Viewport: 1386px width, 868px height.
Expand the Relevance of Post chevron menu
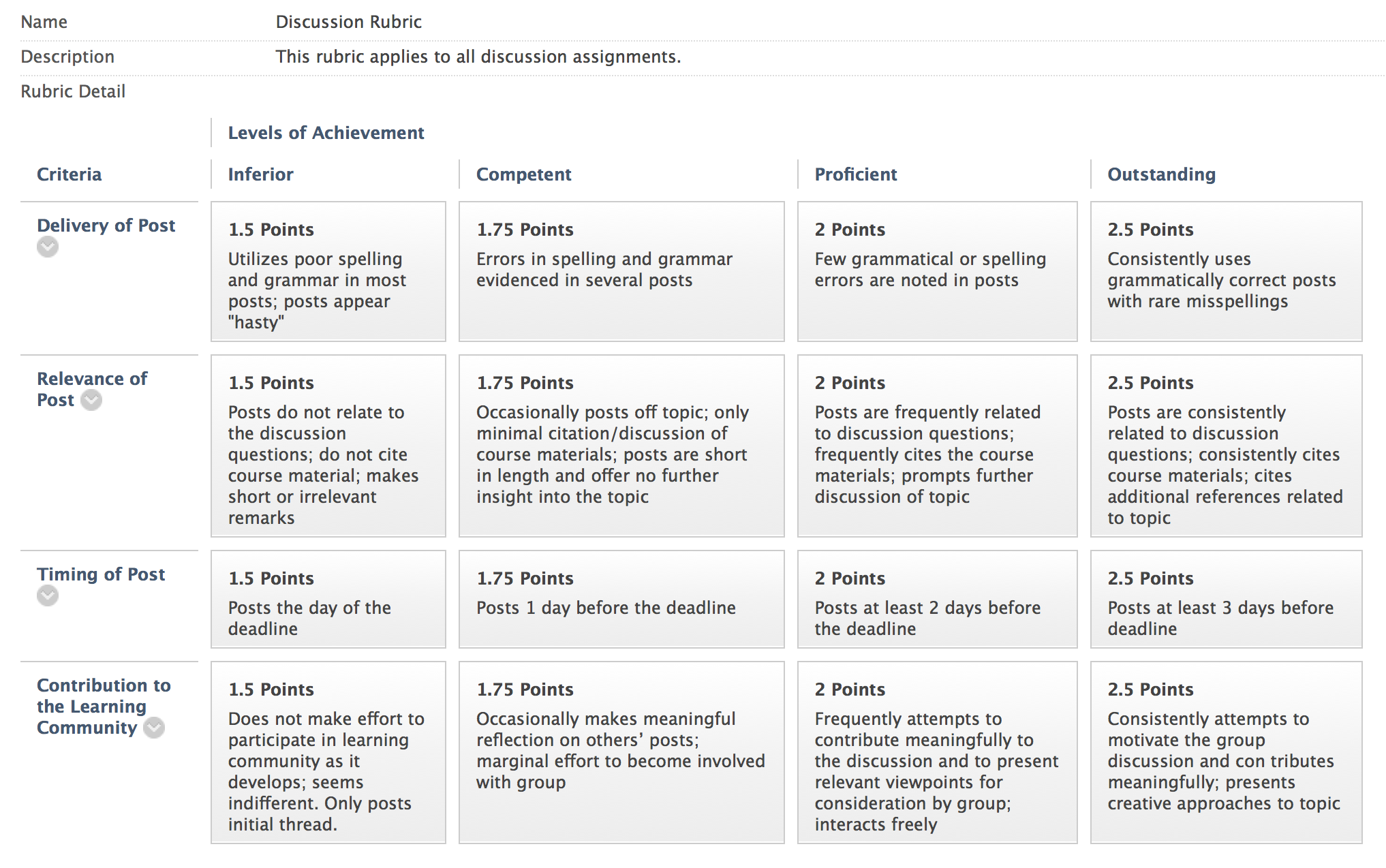tap(91, 400)
